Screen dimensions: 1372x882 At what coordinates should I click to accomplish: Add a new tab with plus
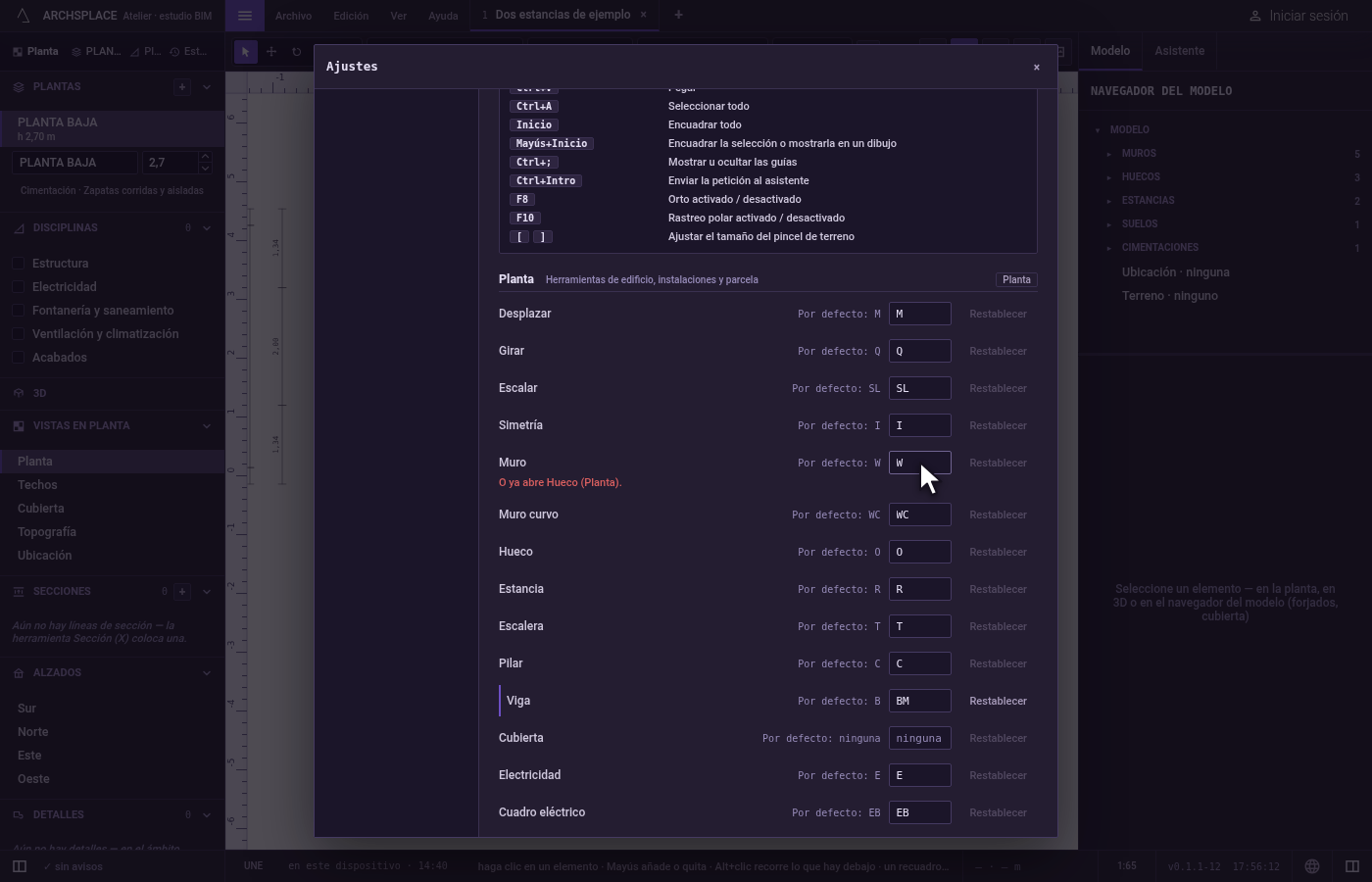click(x=678, y=15)
